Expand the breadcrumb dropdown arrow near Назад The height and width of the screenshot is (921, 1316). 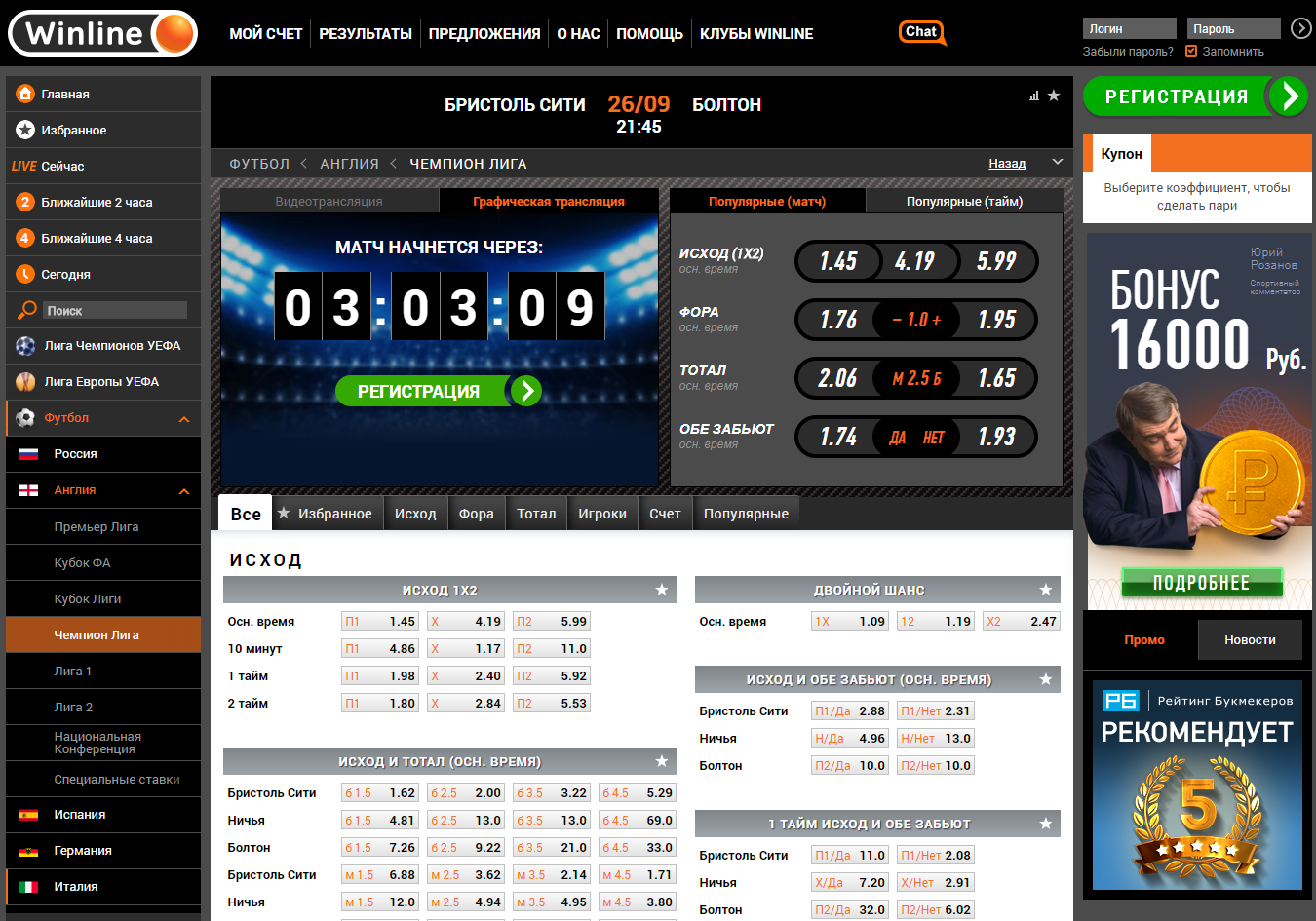pyautogui.click(x=1058, y=162)
